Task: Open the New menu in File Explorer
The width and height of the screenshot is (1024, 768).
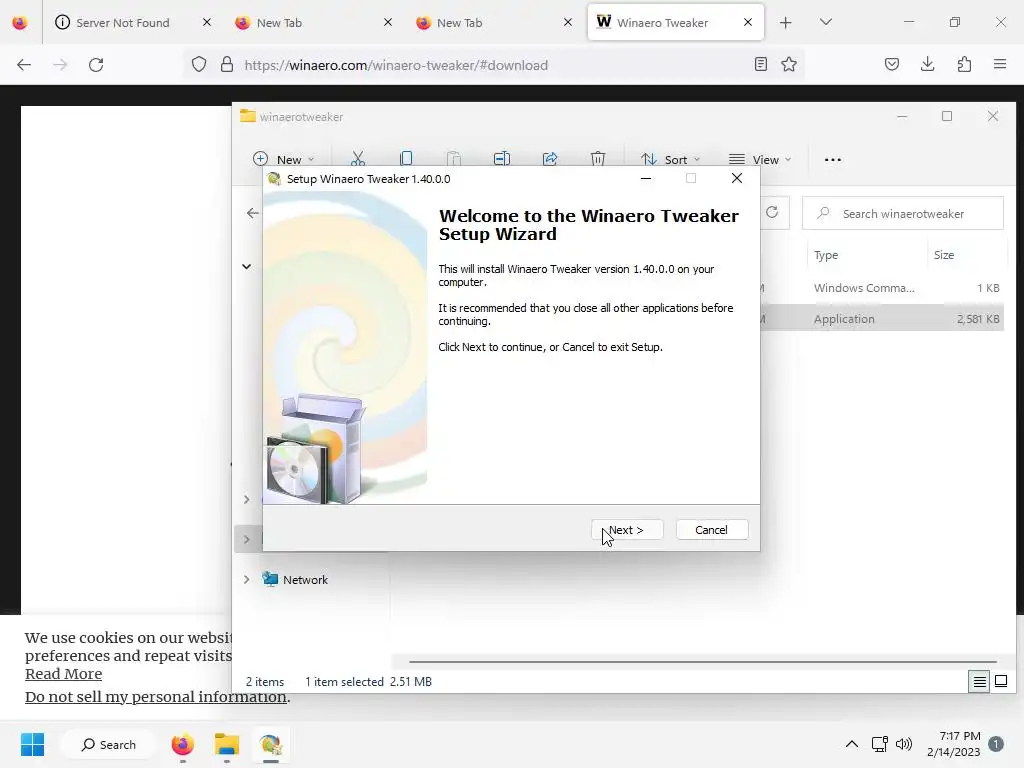Action: pos(284,159)
